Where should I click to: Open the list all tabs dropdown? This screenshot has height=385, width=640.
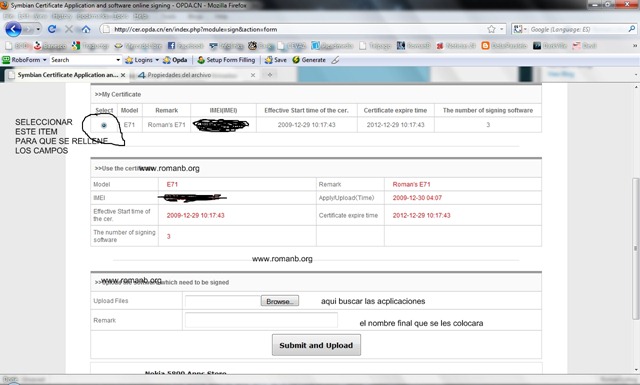point(636,75)
